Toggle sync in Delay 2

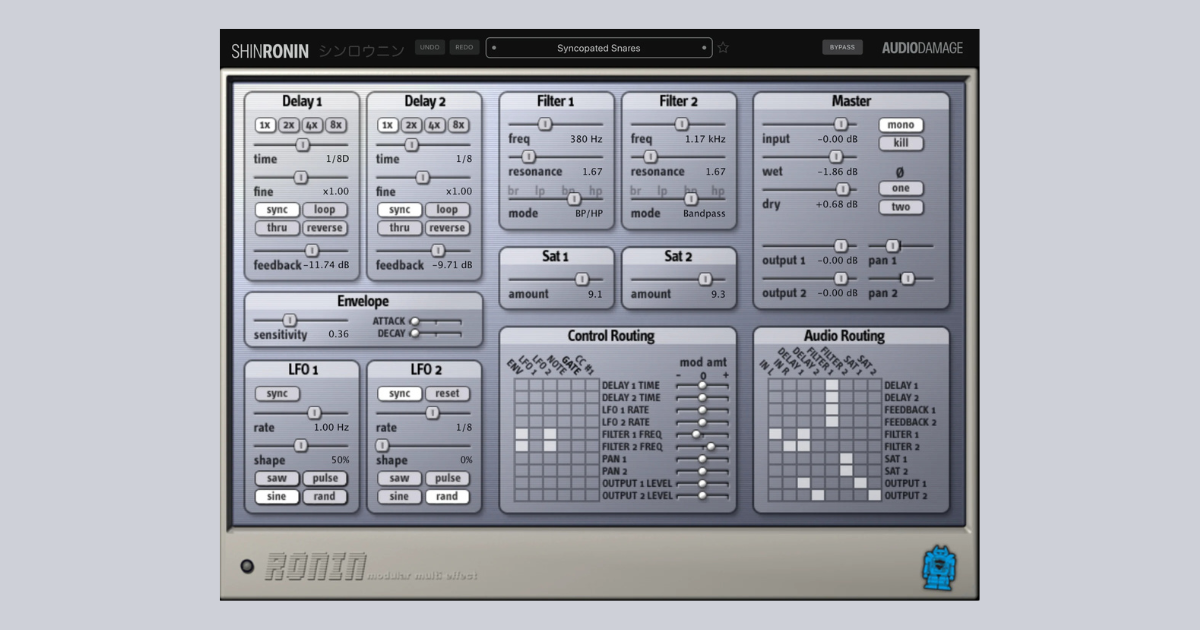[399, 210]
